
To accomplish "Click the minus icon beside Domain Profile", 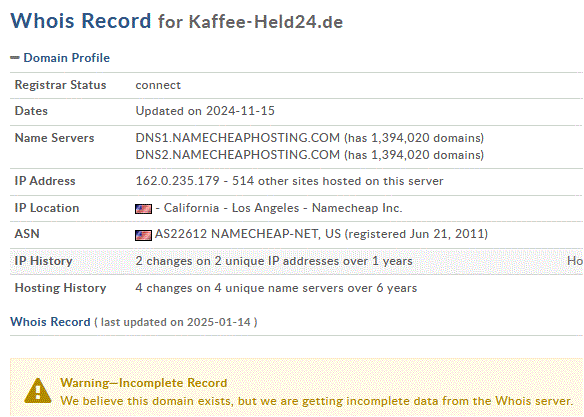I will [x=15, y=57].
